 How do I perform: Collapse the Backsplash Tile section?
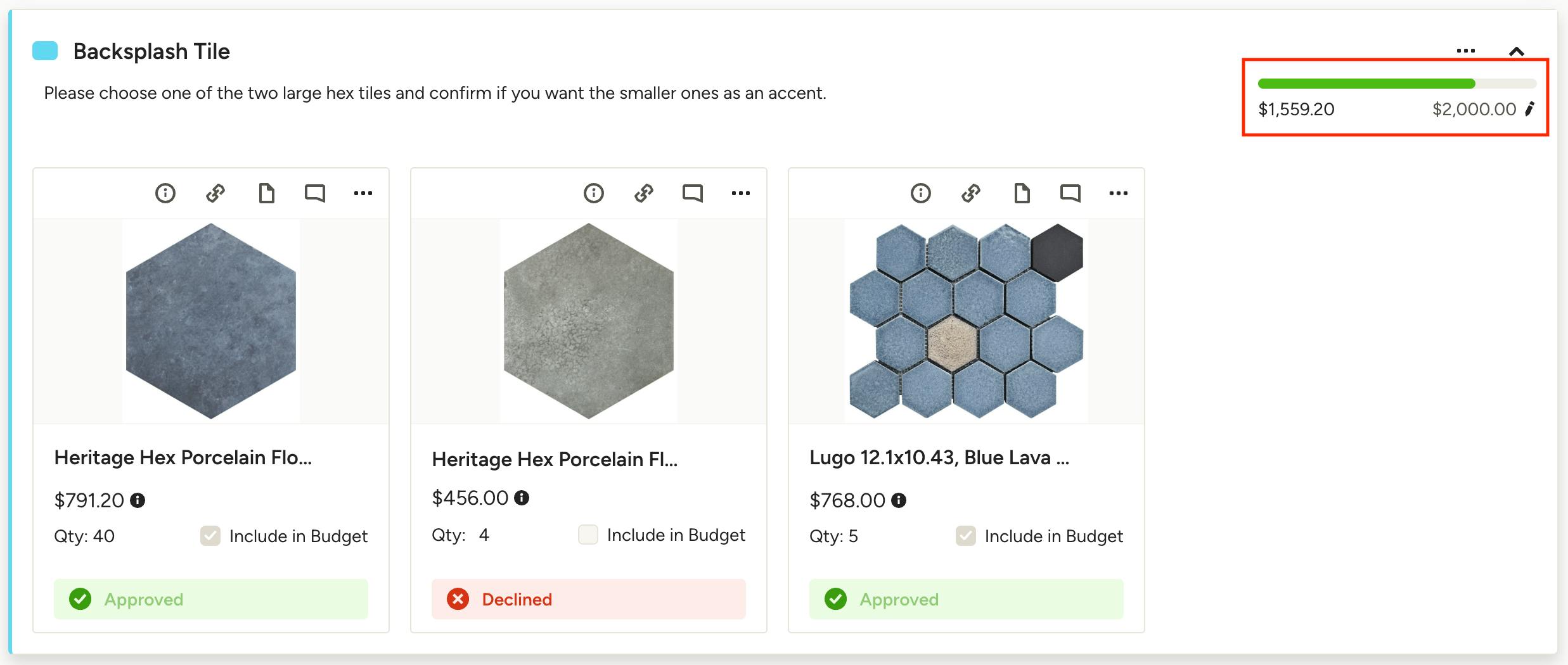(1517, 51)
